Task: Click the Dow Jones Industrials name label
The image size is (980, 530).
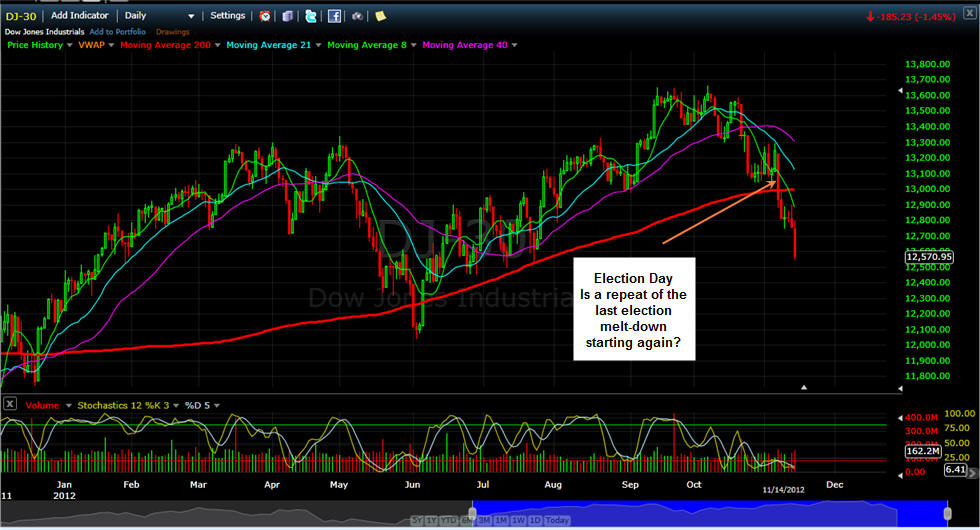Action: pyautogui.click(x=44, y=32)
